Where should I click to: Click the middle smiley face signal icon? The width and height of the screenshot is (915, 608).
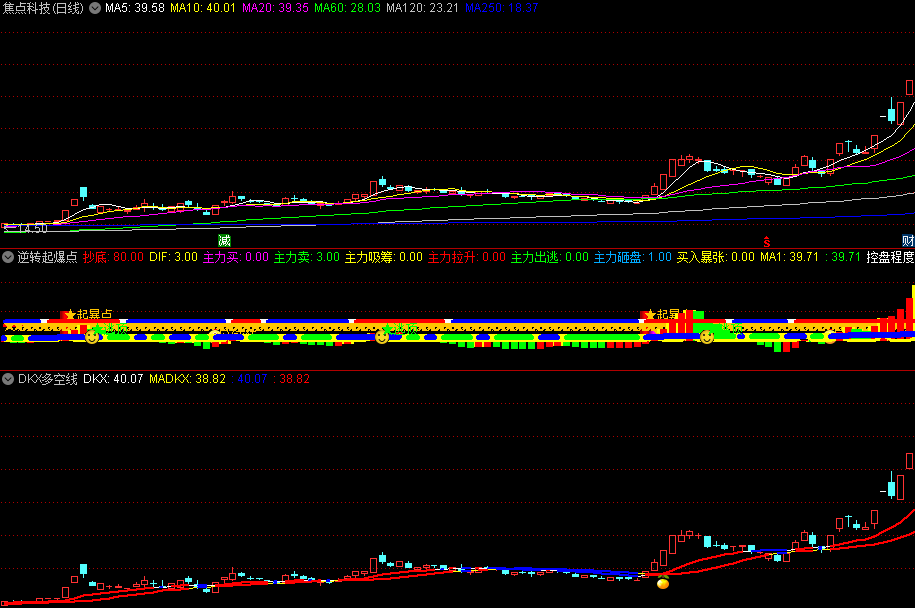[382, 337]
